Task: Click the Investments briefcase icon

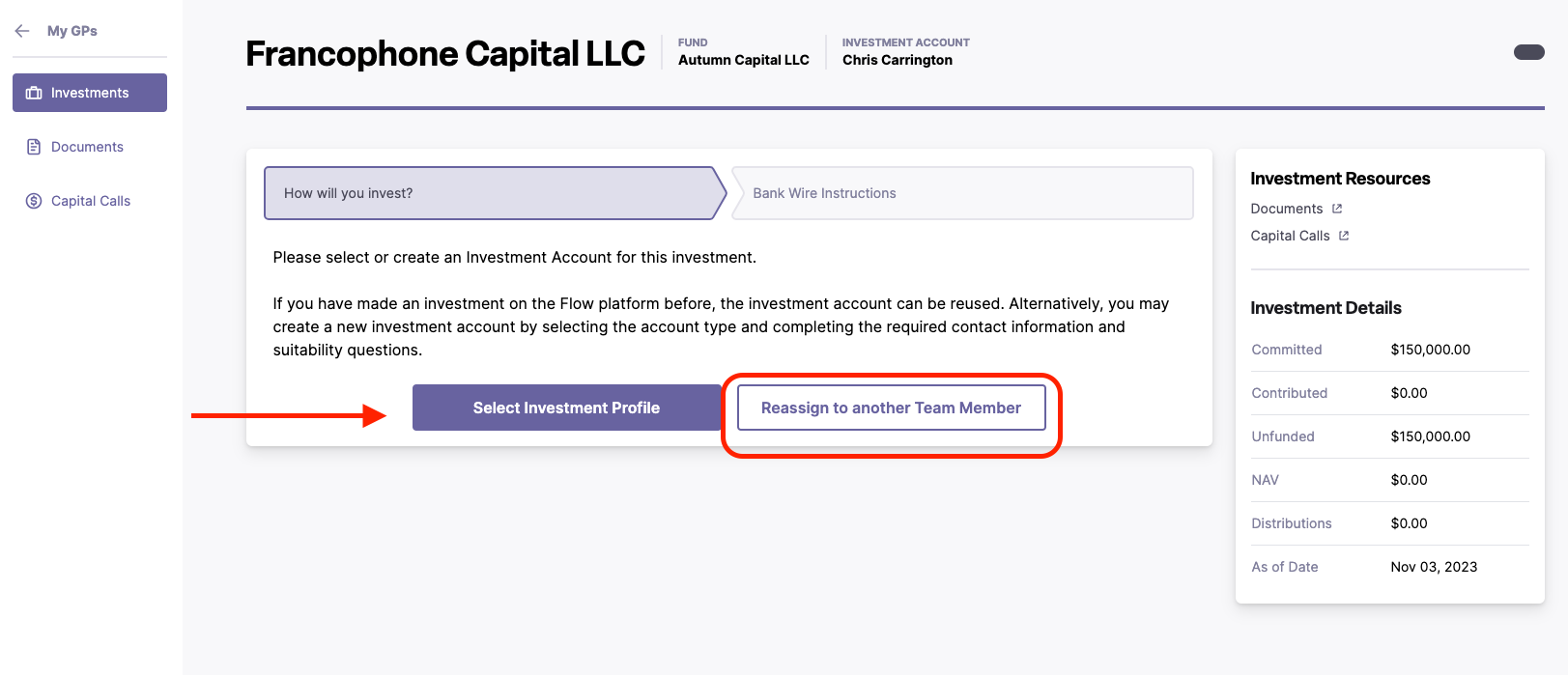Action: pos(34,93)
